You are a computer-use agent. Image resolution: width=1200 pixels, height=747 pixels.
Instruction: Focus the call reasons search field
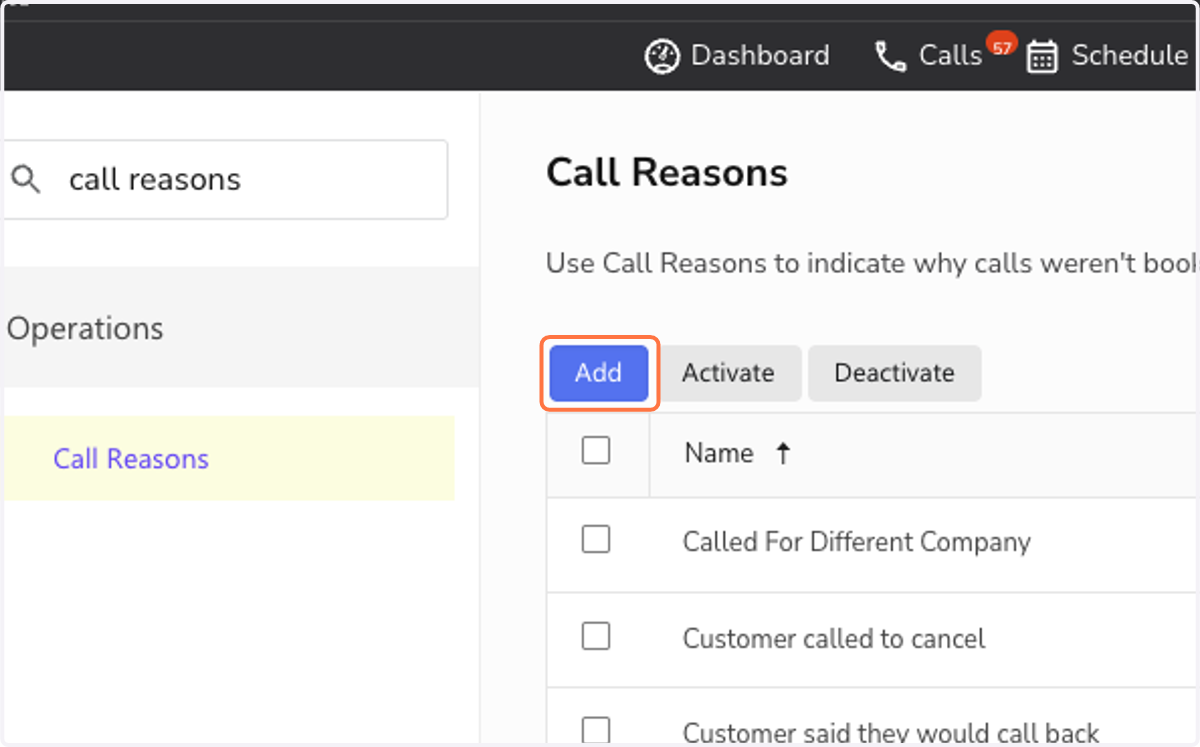(x=226, y=180)
